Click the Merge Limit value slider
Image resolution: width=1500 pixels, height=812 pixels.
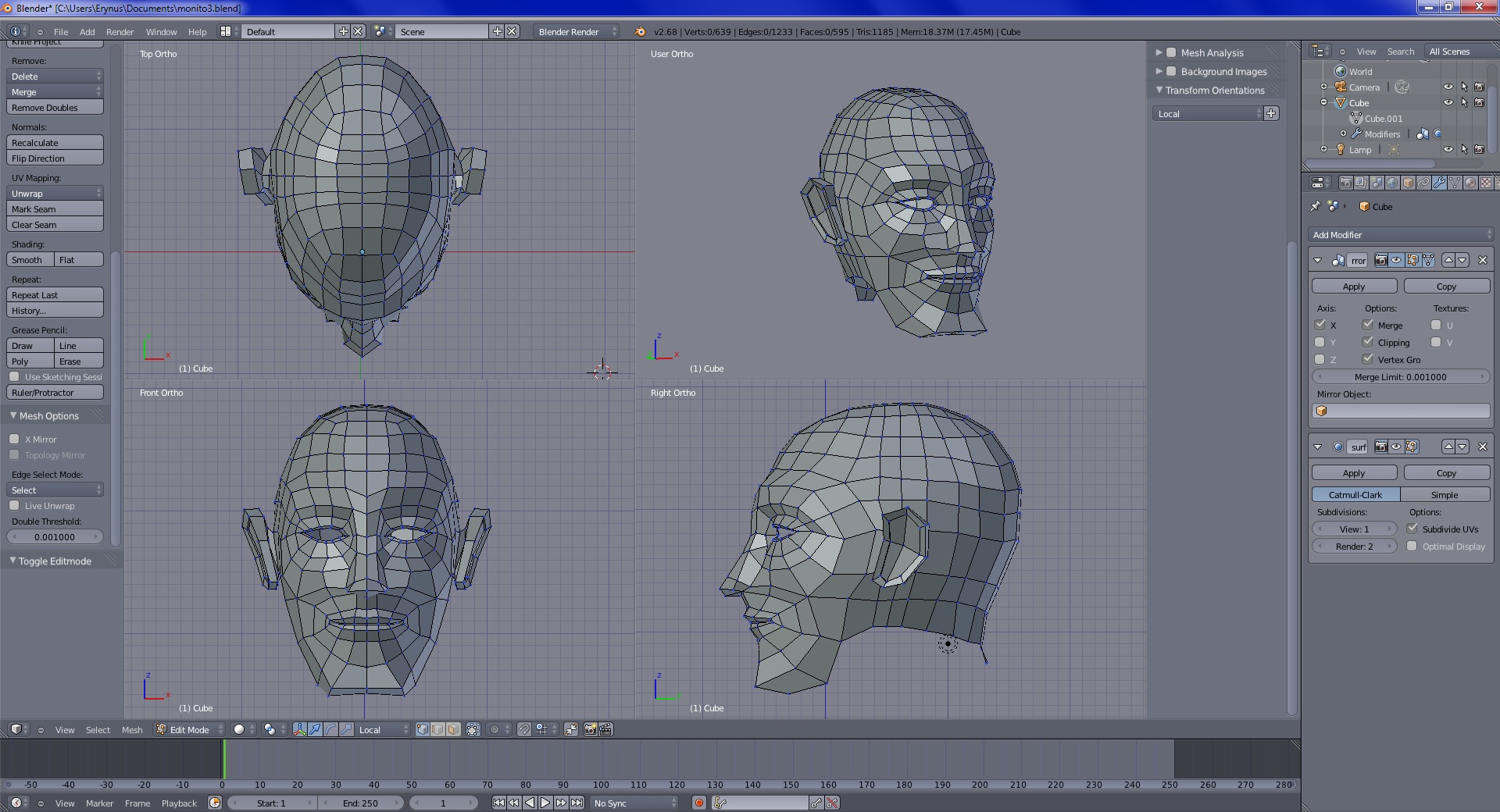click(x=1400, y=376)
